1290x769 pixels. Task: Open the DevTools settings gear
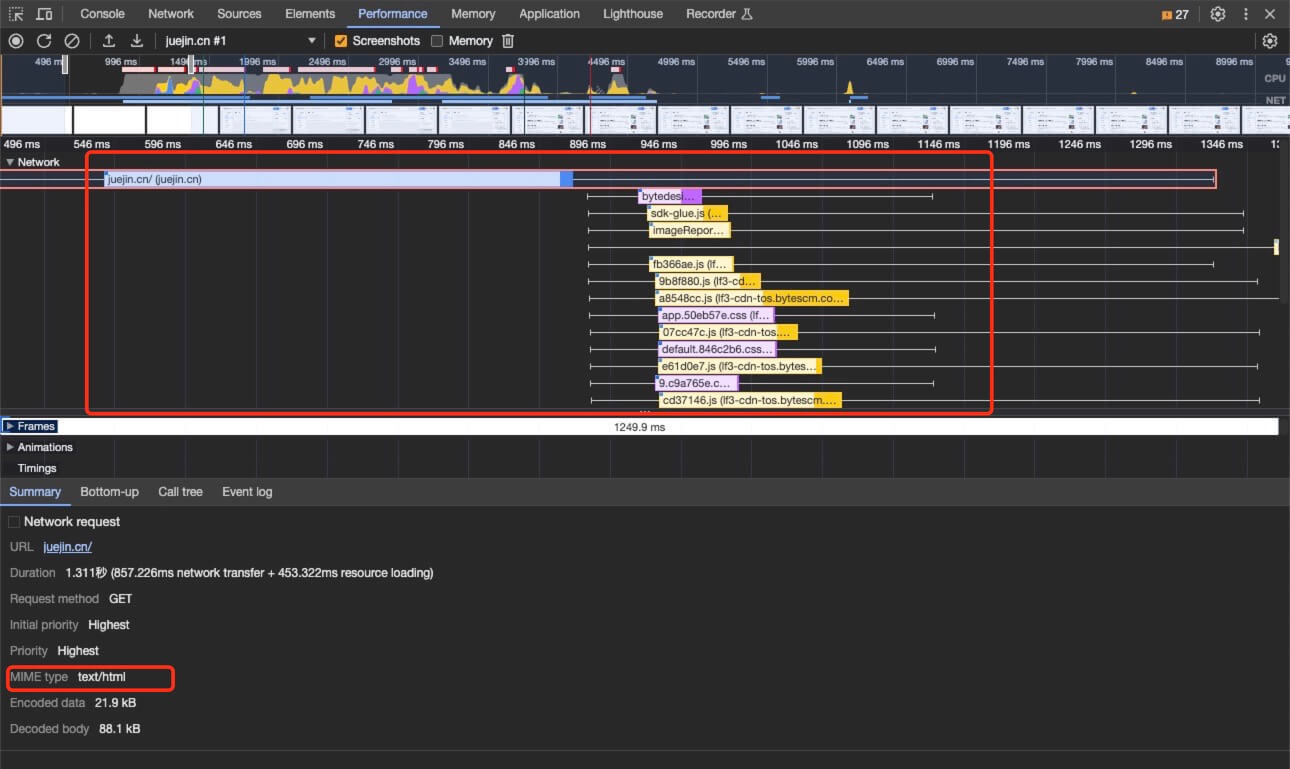tap(1217, 14)
